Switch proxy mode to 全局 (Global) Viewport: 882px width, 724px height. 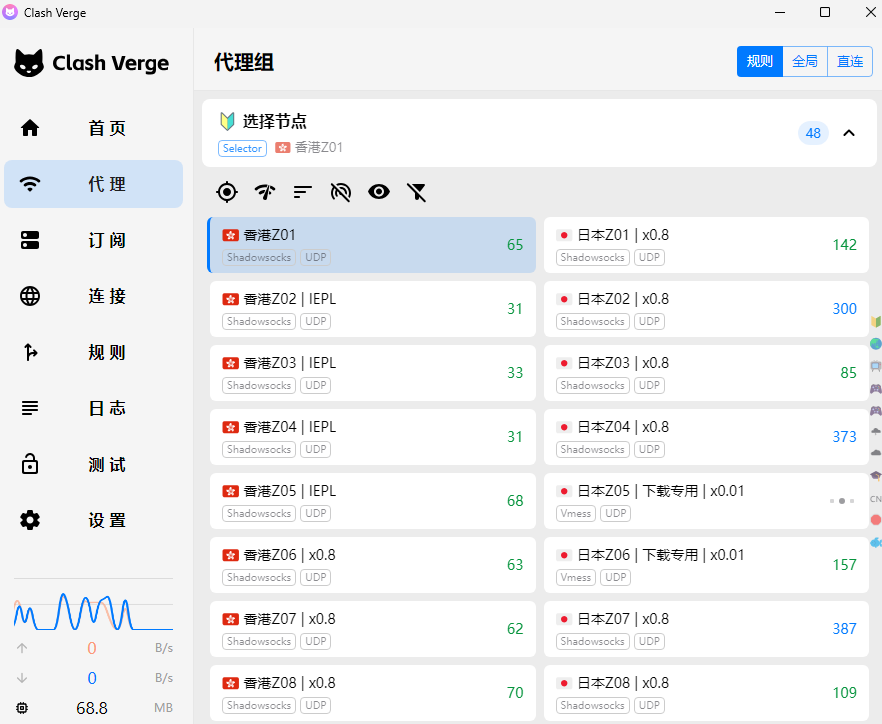click(x=805, y=61)
